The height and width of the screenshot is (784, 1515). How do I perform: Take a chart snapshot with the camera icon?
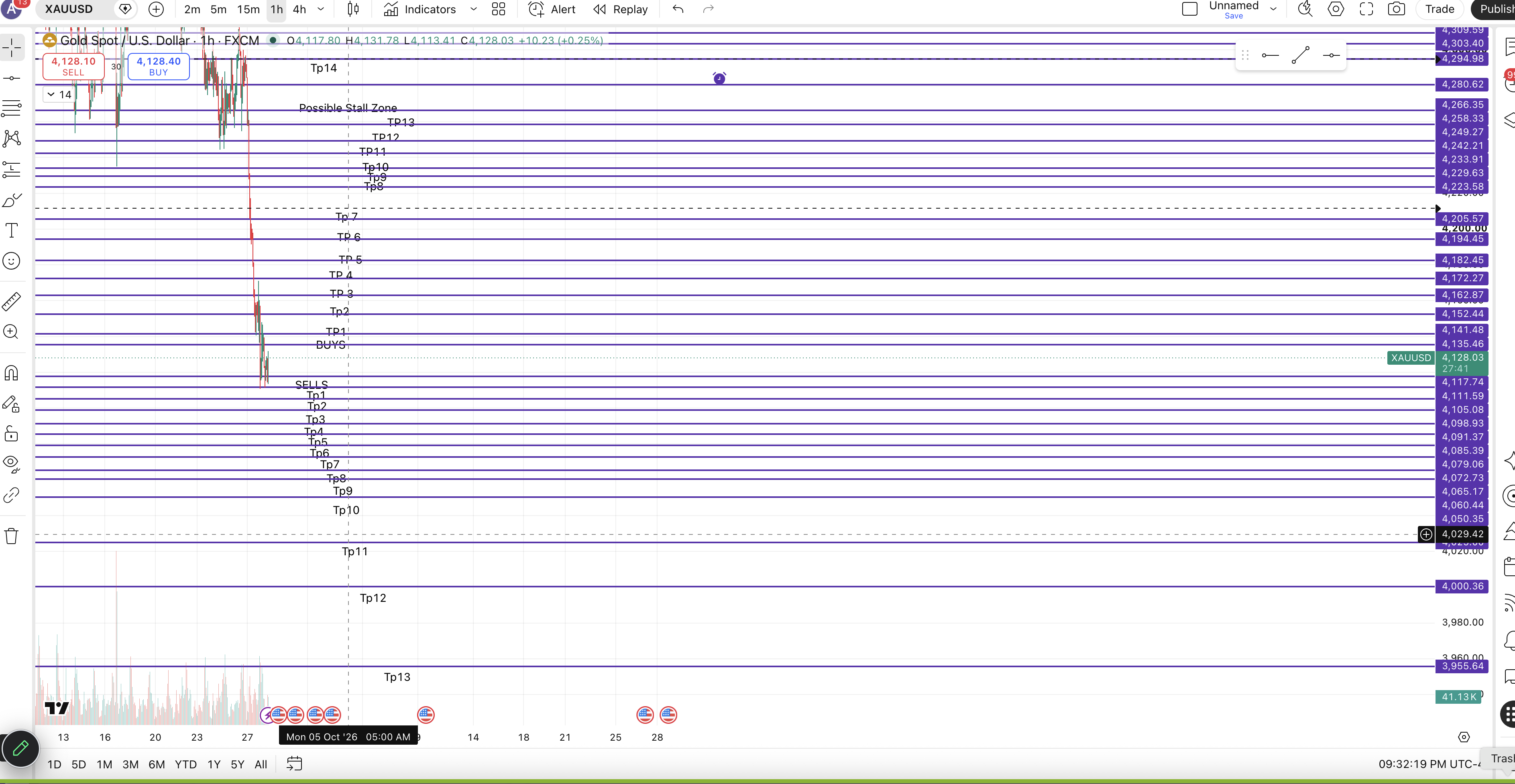pyautogui.click(x=1396, y=9)
